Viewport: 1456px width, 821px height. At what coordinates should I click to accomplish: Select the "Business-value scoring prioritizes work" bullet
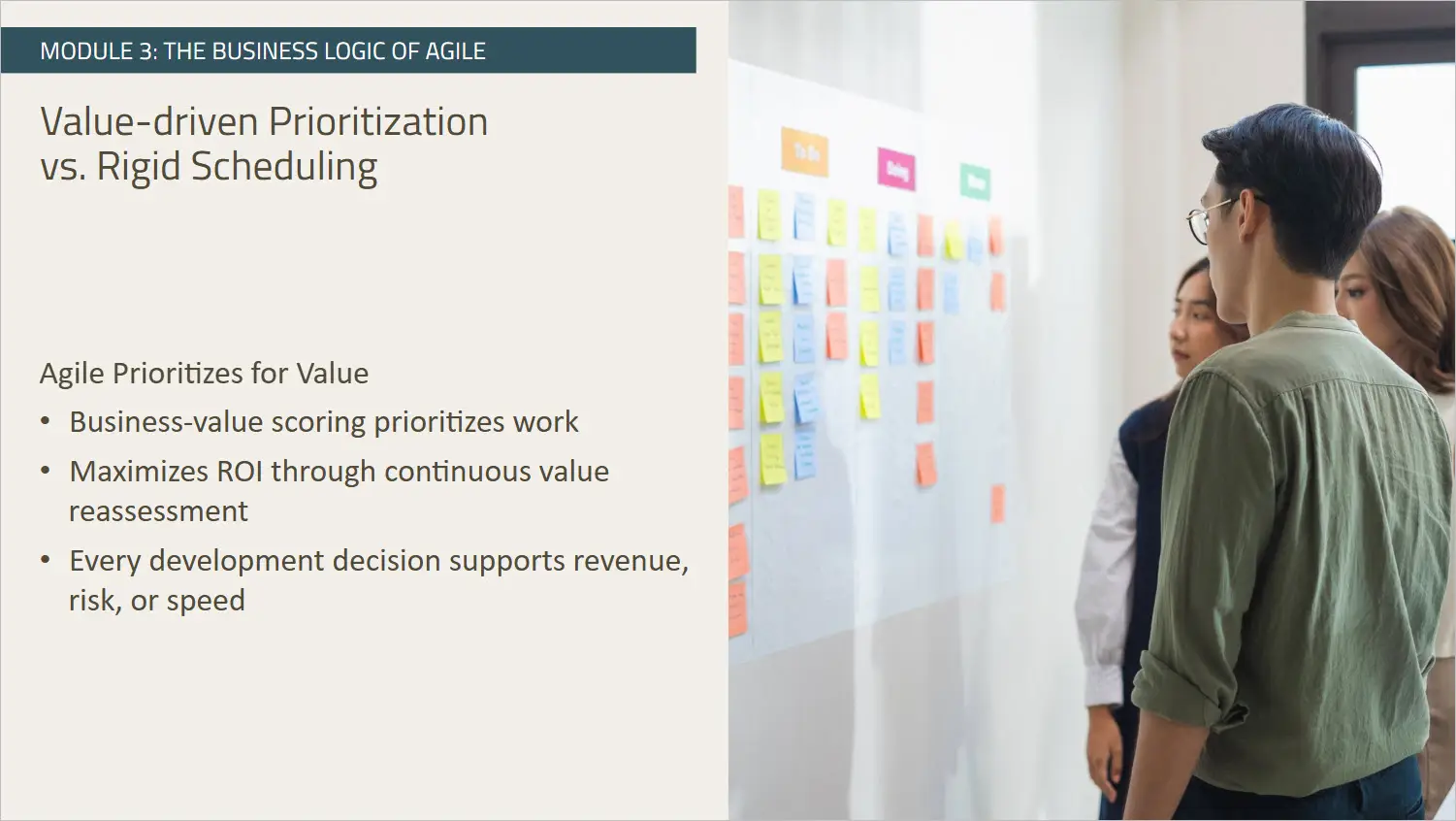tap(323, 422)
